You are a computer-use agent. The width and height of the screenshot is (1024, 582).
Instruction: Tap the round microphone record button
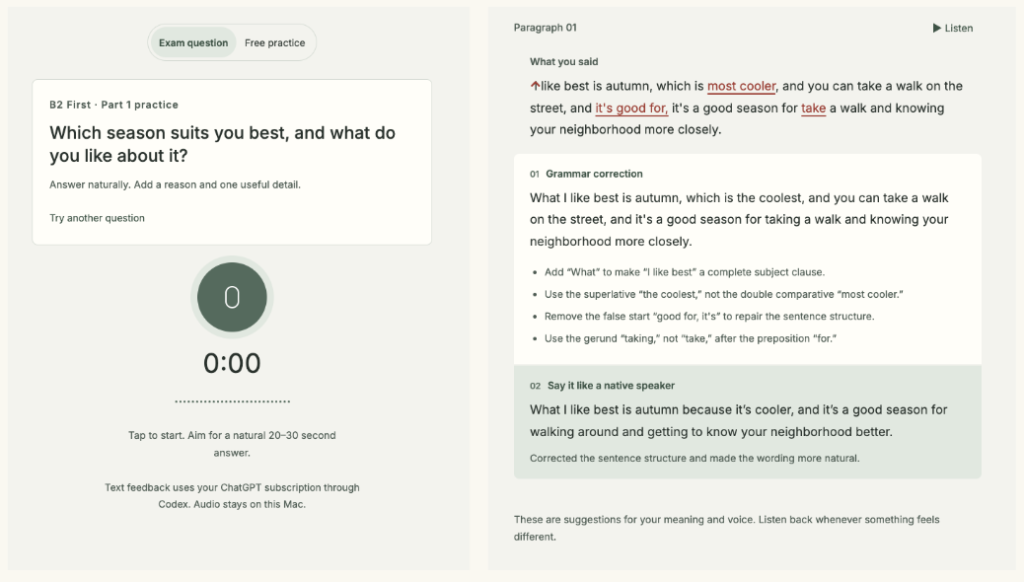[232, 297]
